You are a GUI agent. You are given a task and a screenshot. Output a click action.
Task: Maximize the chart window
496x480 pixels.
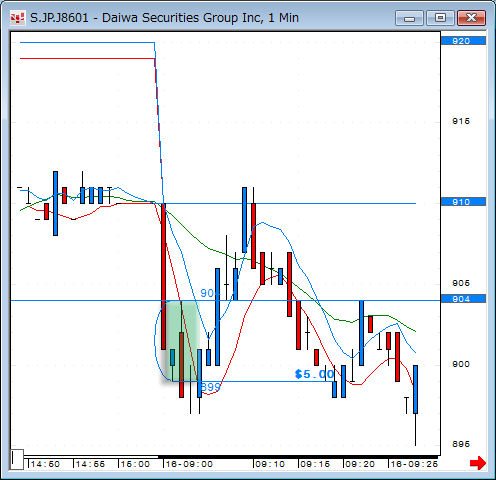[x=440, y=18]
